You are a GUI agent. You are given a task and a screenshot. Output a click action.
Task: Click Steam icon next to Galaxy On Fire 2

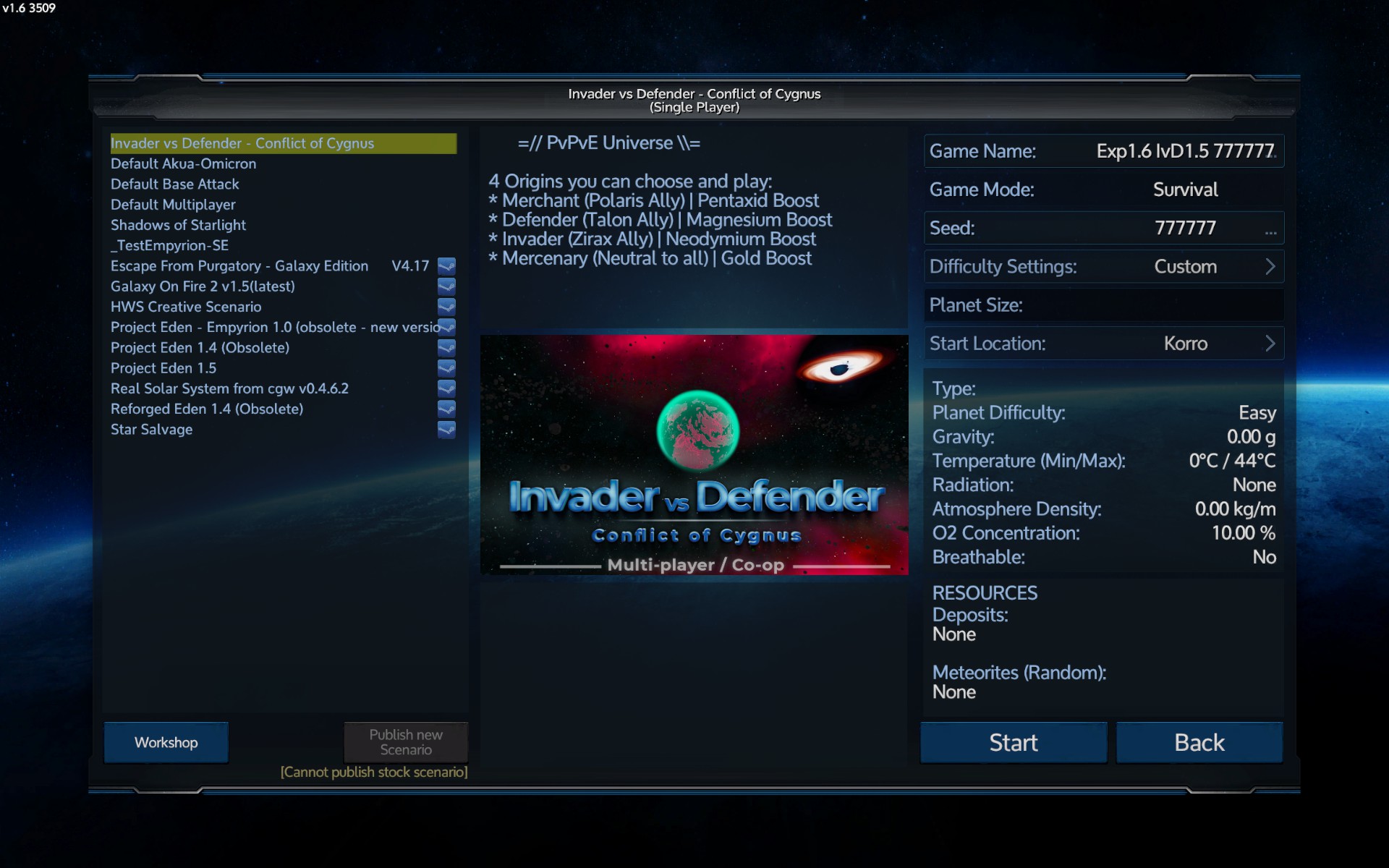coord(446,286)
